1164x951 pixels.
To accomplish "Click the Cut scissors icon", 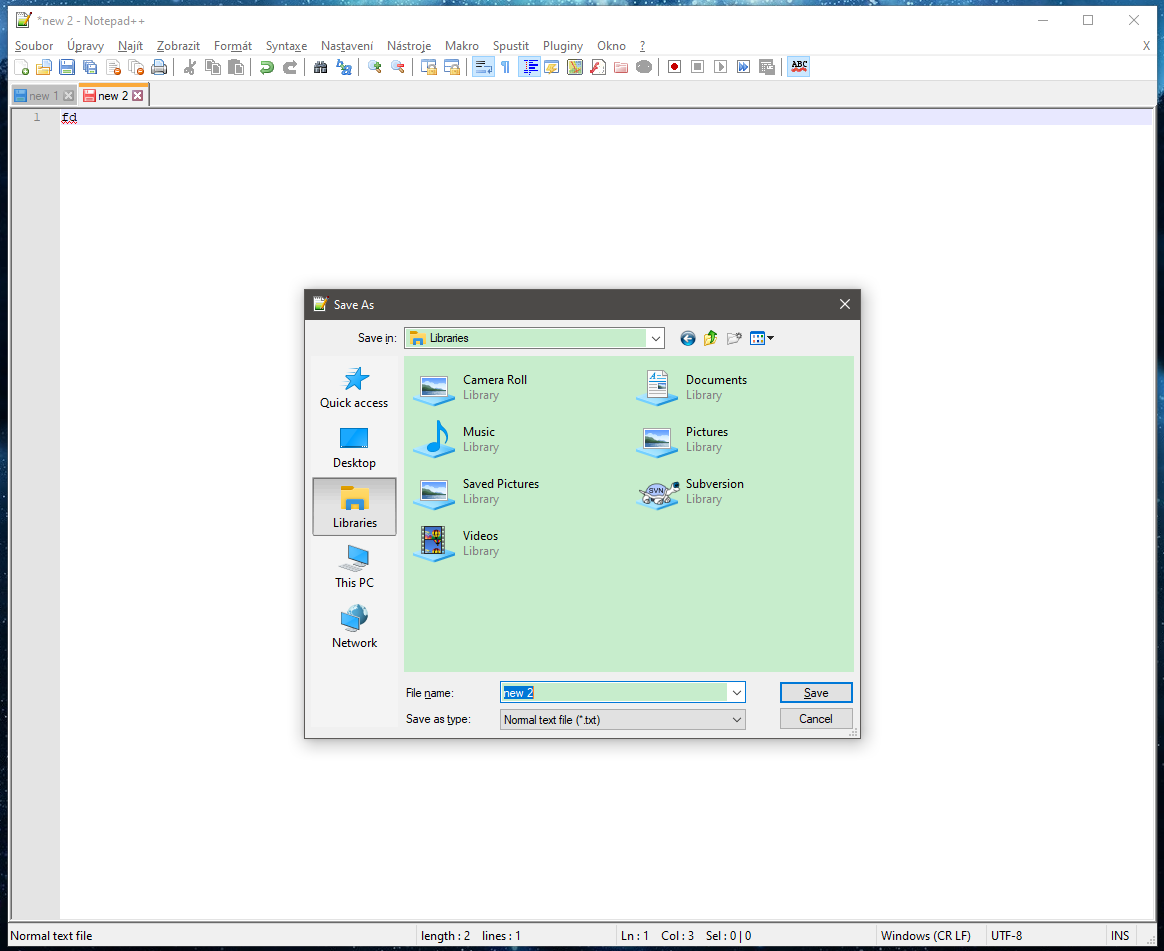I will [x=189, y=67].
